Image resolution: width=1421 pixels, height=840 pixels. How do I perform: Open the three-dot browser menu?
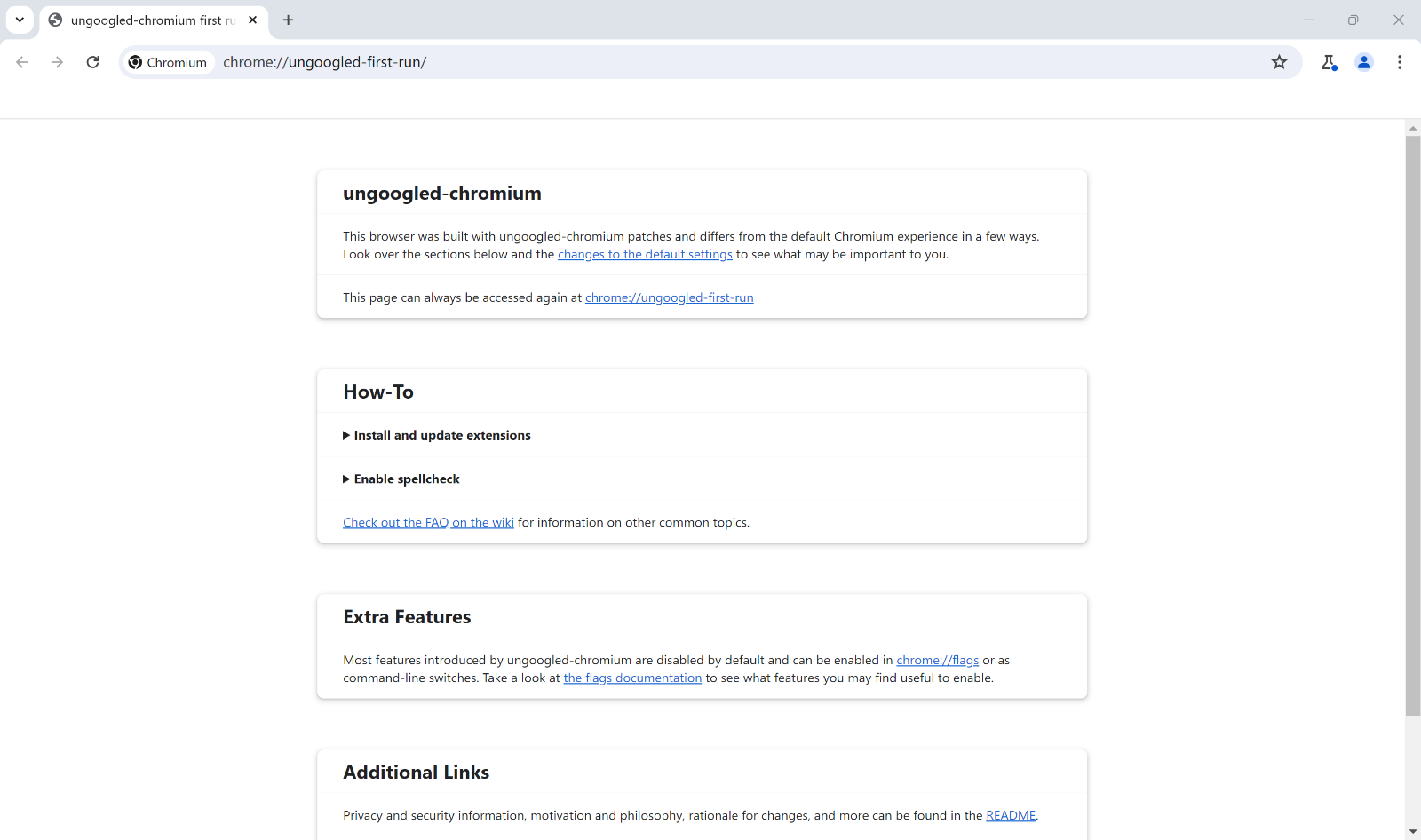tap(1400, 62)
